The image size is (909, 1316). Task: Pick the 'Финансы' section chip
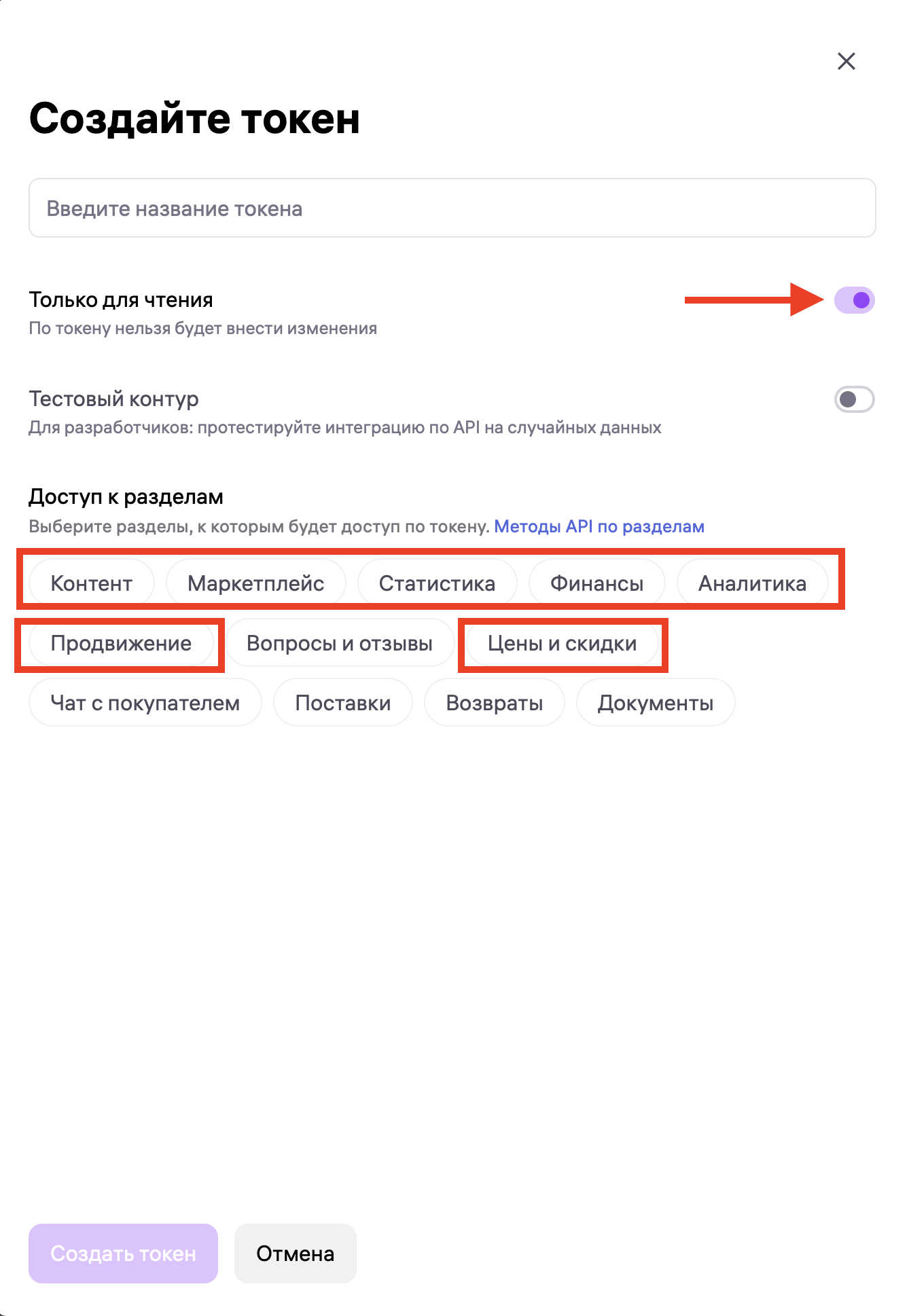pos(596,583)
